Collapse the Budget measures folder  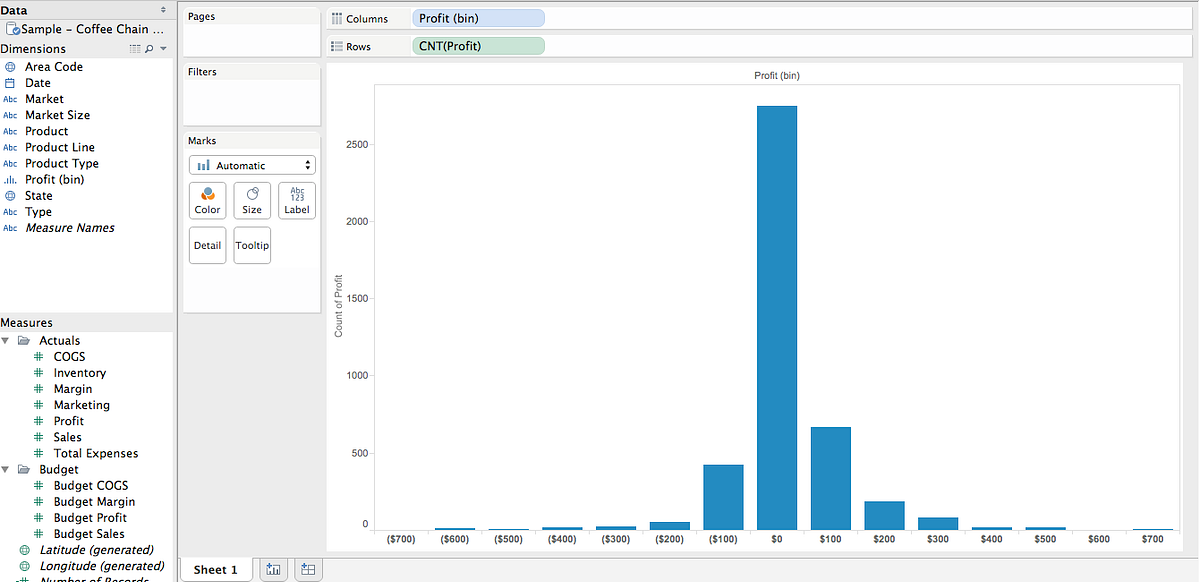click(x=7, y=469)
